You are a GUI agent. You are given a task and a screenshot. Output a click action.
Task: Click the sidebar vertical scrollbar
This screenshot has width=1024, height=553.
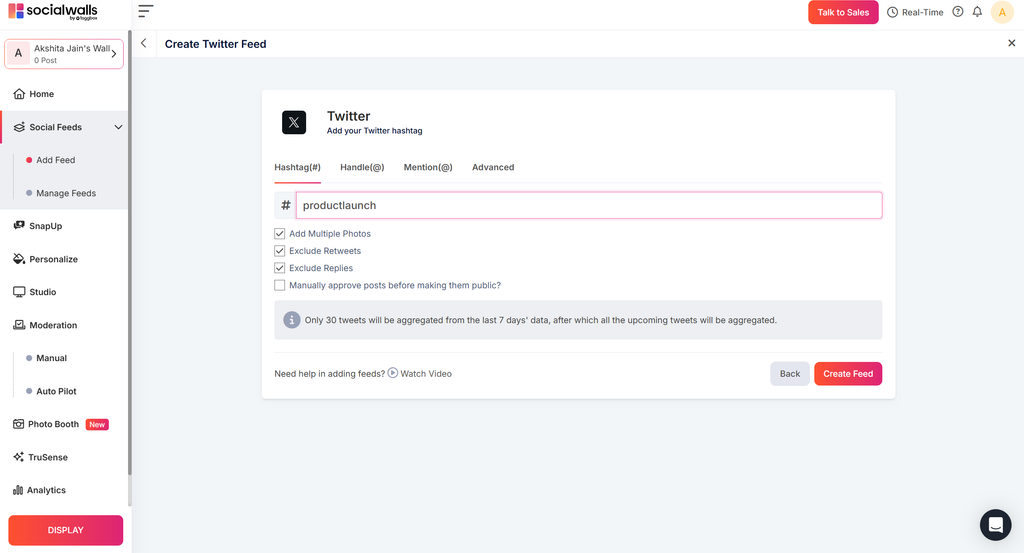pyautogui.click(x=130, y=252)
